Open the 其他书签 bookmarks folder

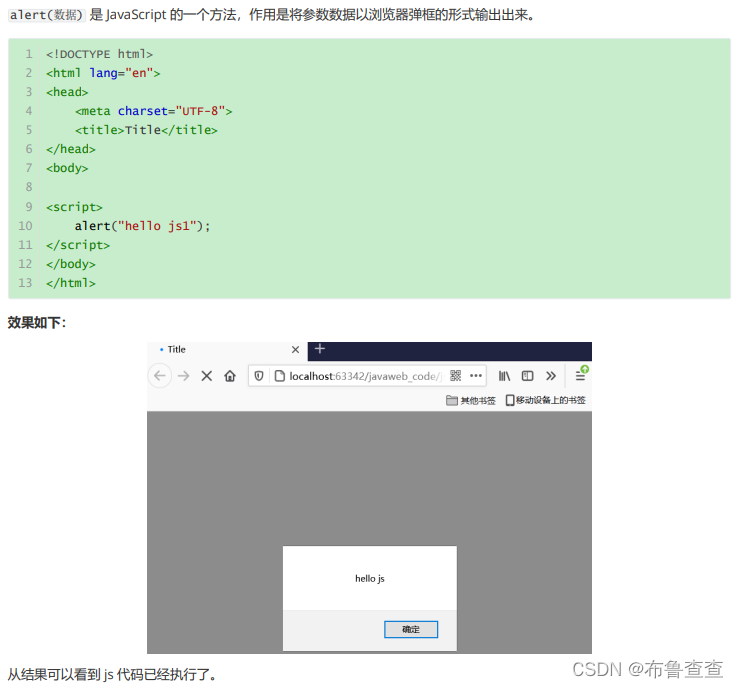[x=471, y=400]
